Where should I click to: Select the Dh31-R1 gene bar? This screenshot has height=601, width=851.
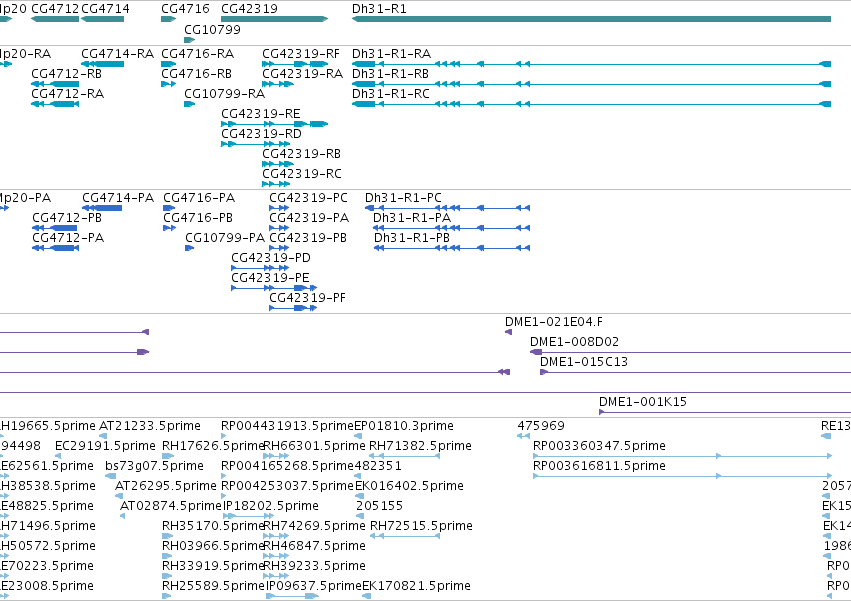pyautogui.click(x=591, y=19)
